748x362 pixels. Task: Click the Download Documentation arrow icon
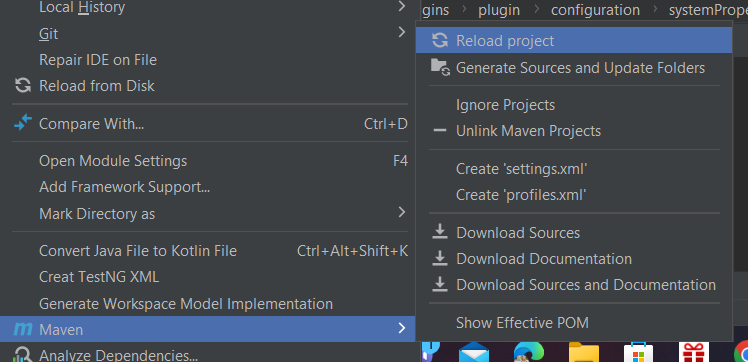(439, 259)
